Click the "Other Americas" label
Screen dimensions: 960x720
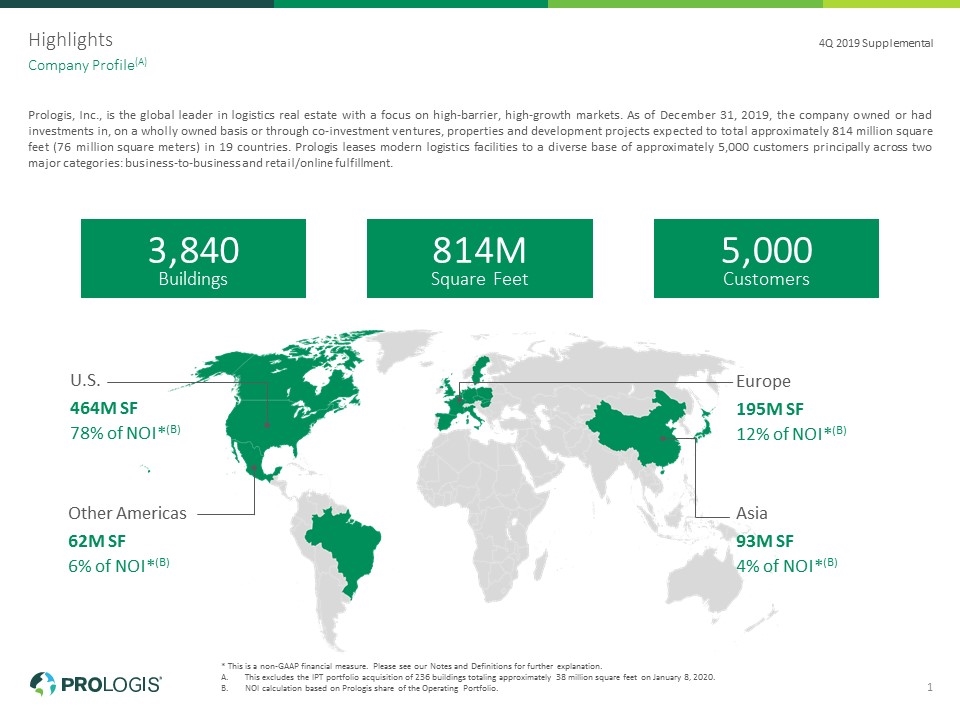(x=127, y=513)
